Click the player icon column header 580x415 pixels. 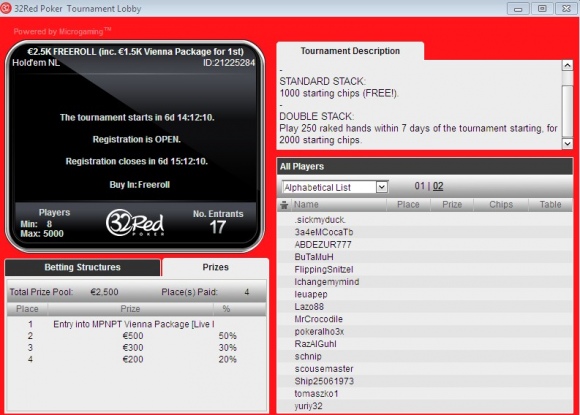pyautogui.click(x=284, y=205)
